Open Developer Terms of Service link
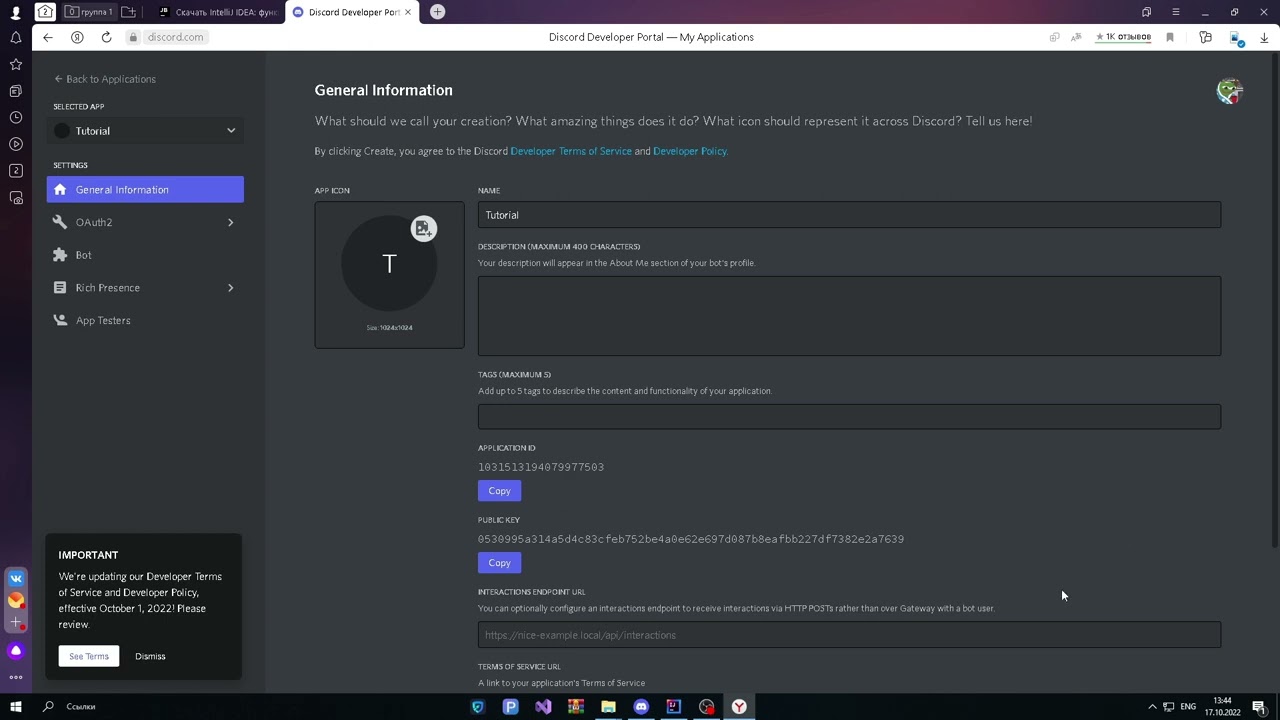The image size is (1280, 720). coord(571,151)
